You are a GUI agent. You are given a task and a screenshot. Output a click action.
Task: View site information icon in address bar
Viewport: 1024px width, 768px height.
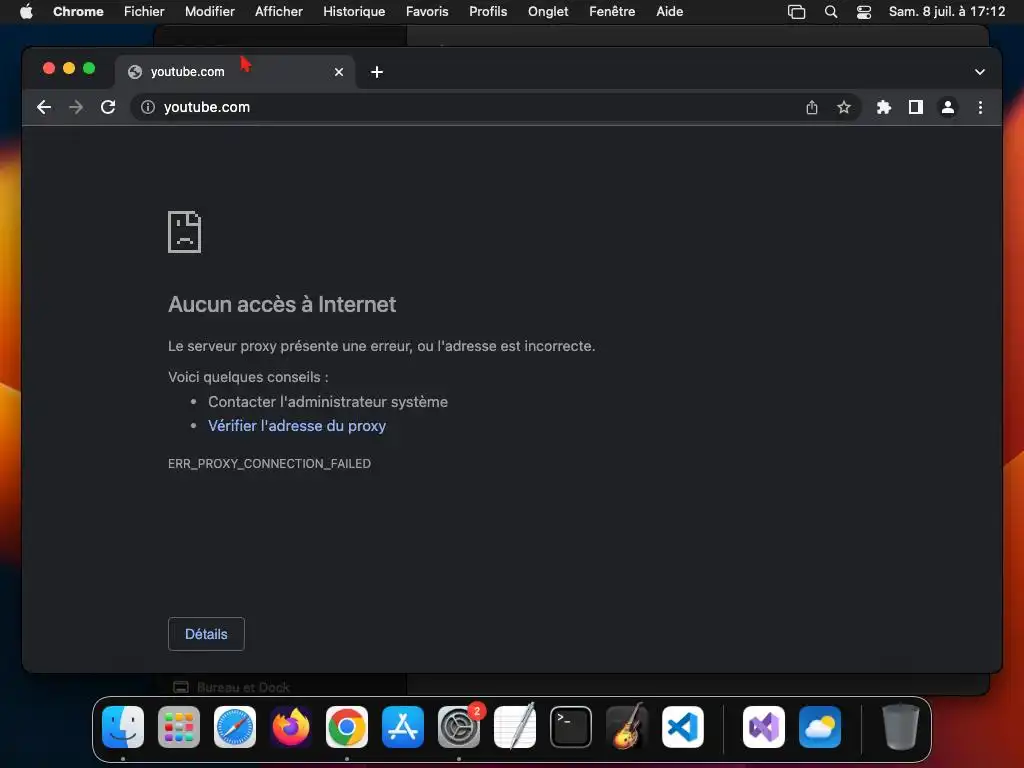148,107
